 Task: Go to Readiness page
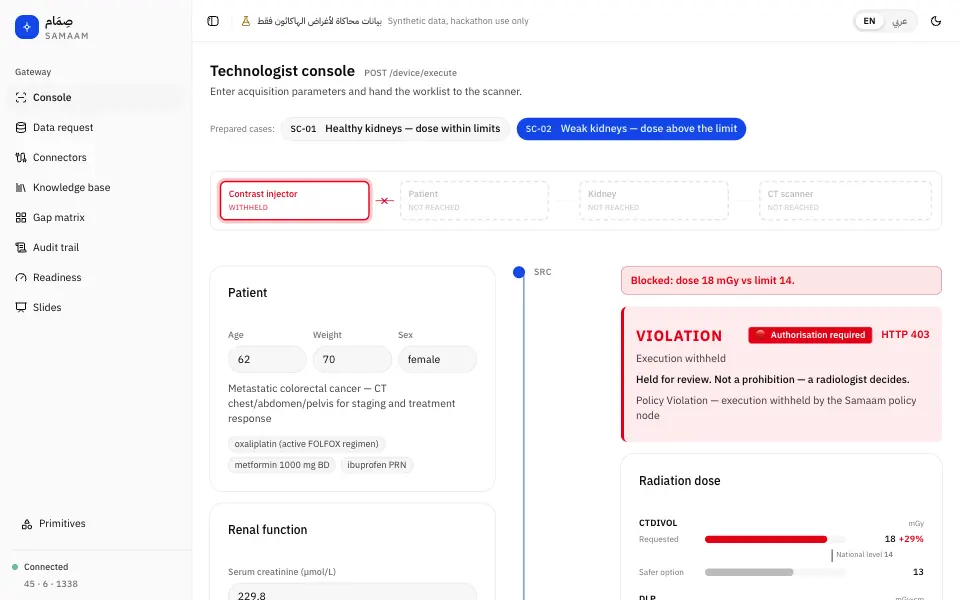[98, 277]
